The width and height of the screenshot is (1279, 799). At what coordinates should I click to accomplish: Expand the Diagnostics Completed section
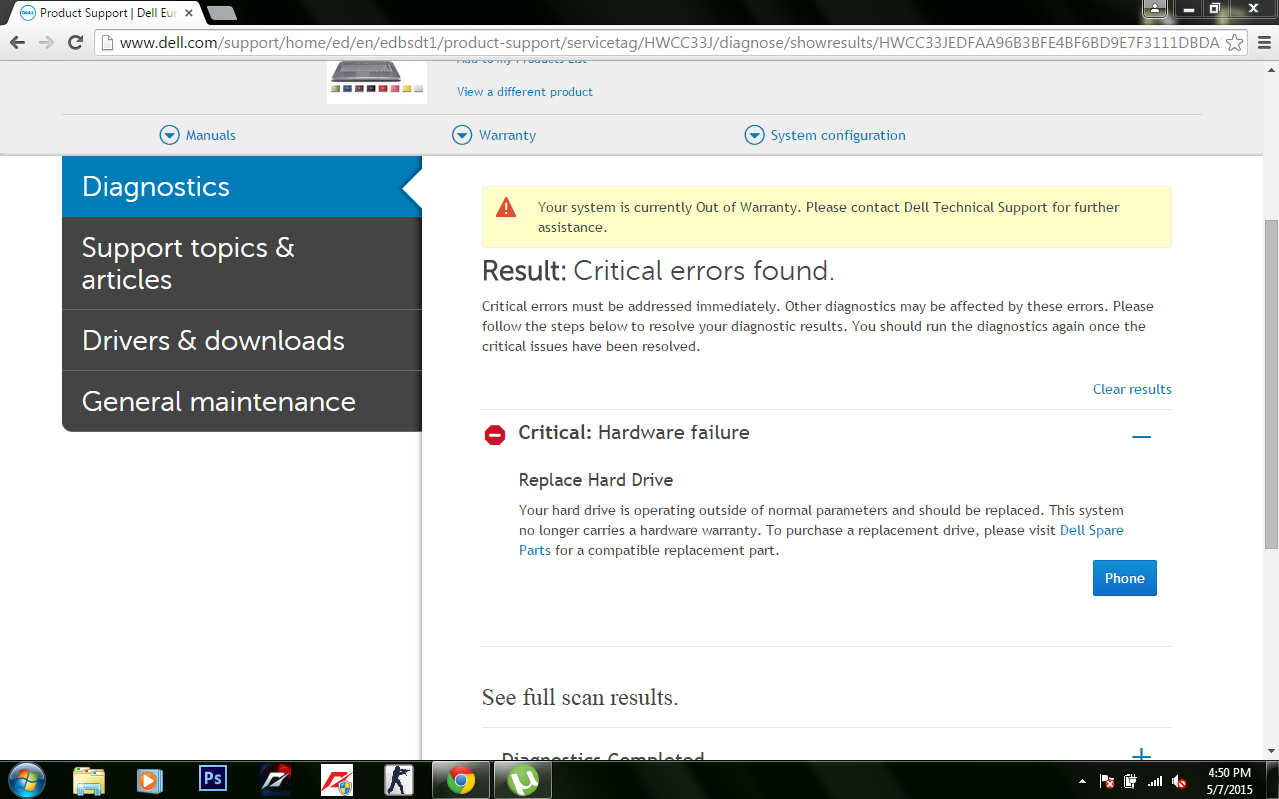(x=1141, y=757)
